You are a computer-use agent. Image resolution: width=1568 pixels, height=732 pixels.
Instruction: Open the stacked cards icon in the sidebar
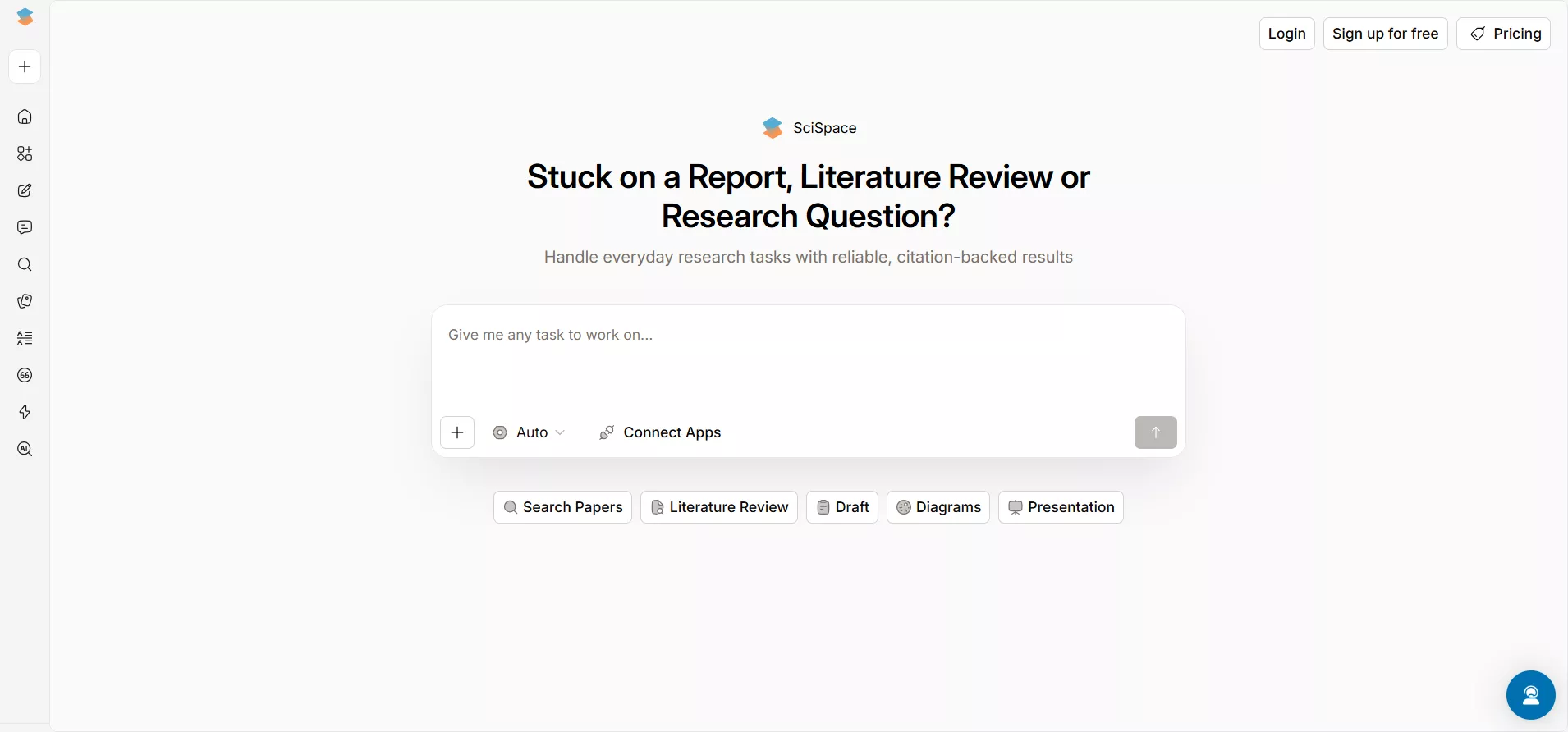coord(25,301)
